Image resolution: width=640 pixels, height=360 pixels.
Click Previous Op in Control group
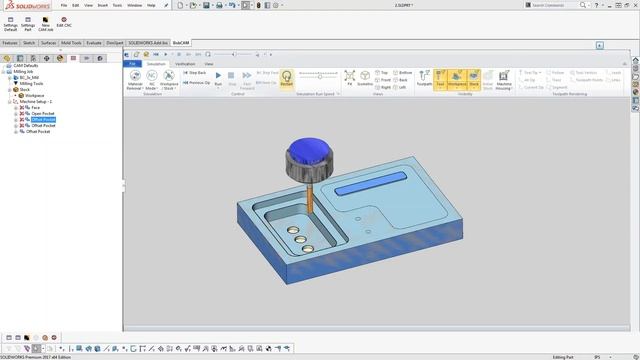[196, 82]
